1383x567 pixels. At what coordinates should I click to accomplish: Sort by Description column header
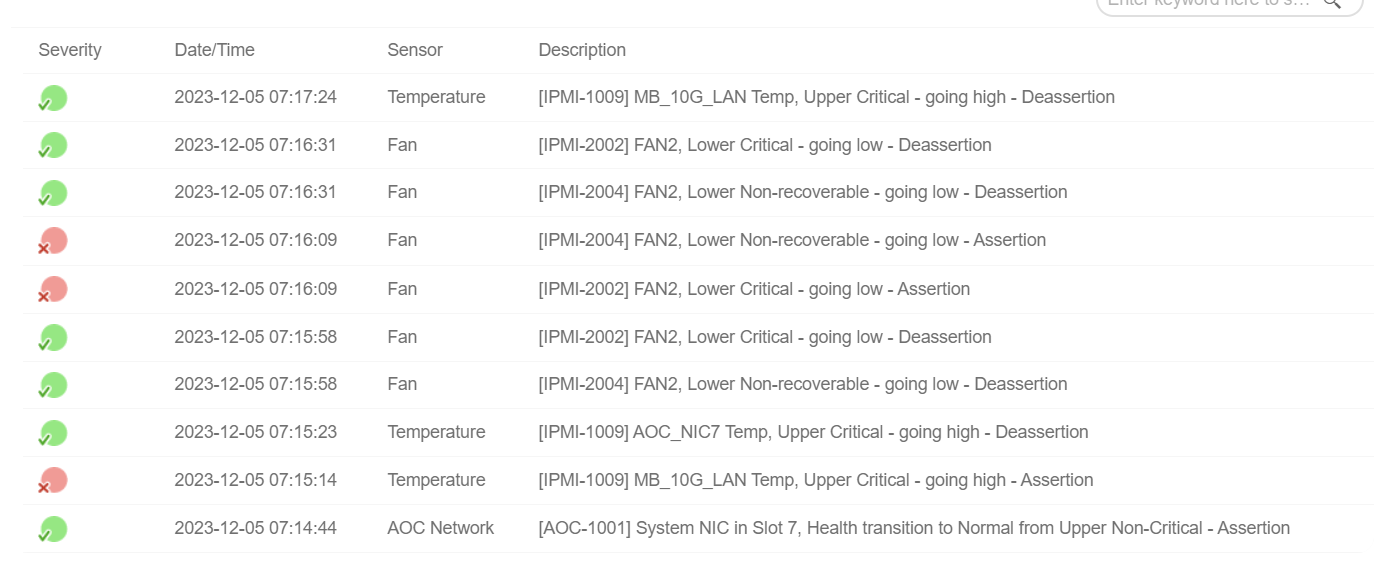click(582, 50)
